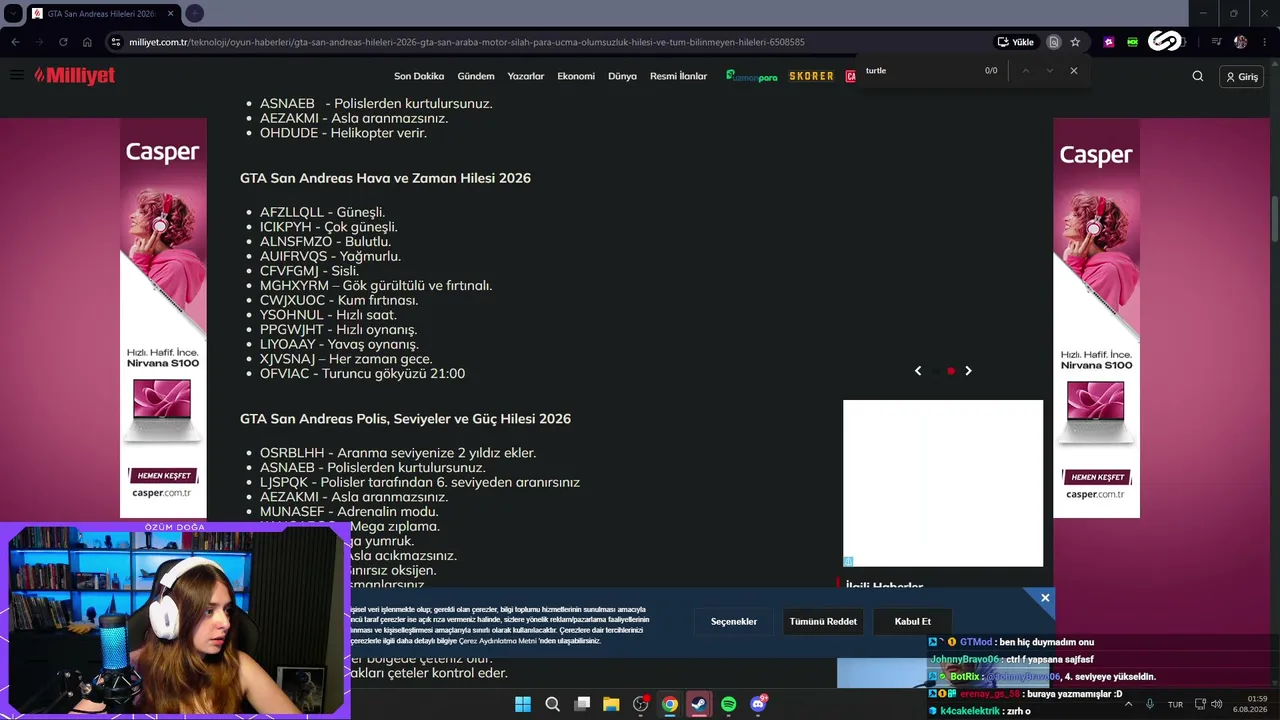Open the Gündem section
The width and height of the screenshot is (1280, 720).
[476, 76]
